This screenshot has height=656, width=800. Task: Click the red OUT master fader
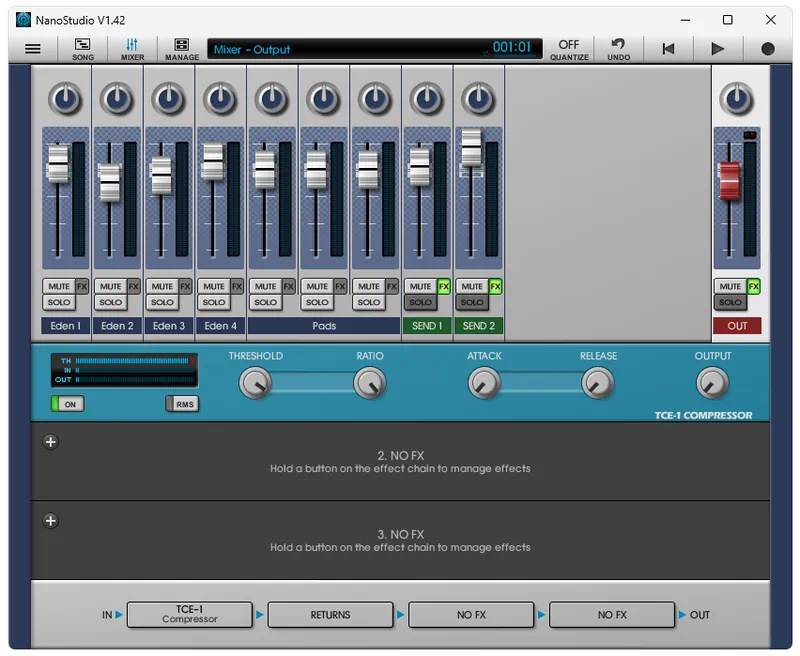(730, 181)
